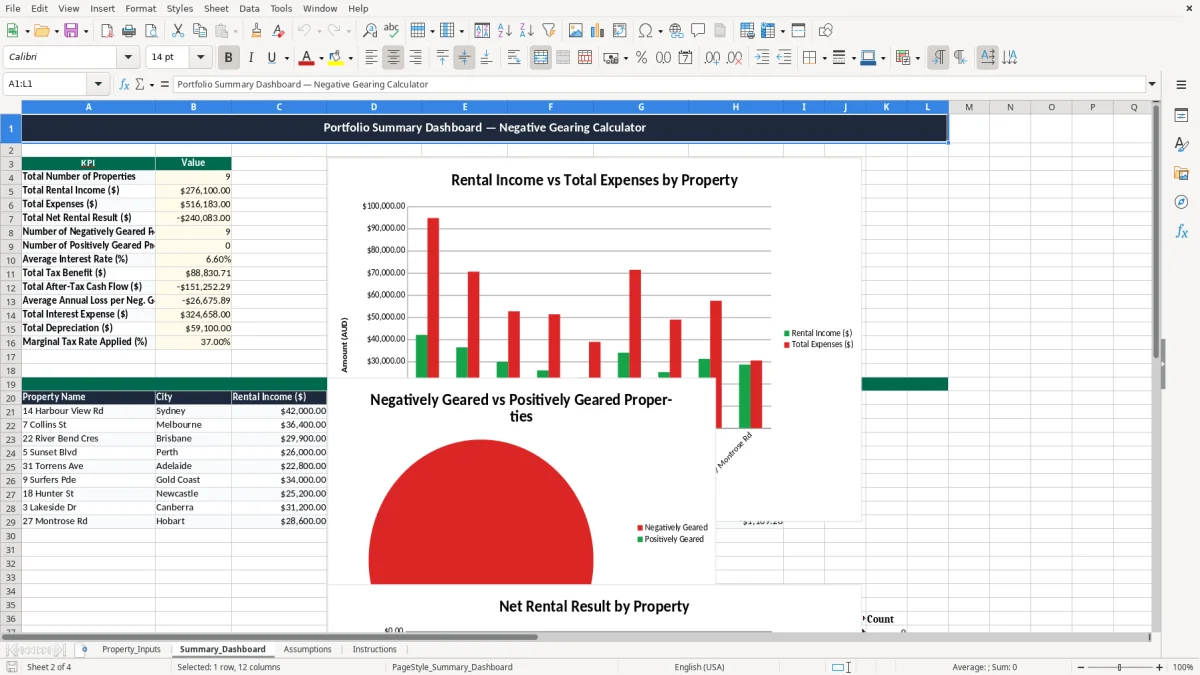Click the formula input line
This screenshot has width=1200, height=675.
[x=658, y=84]
